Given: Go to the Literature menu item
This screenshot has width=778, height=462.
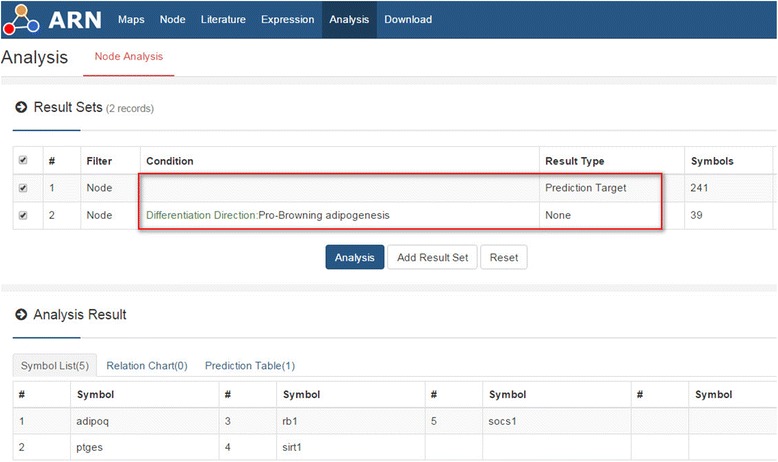Looking at the screenshot, I should click(x=223, y=20).
